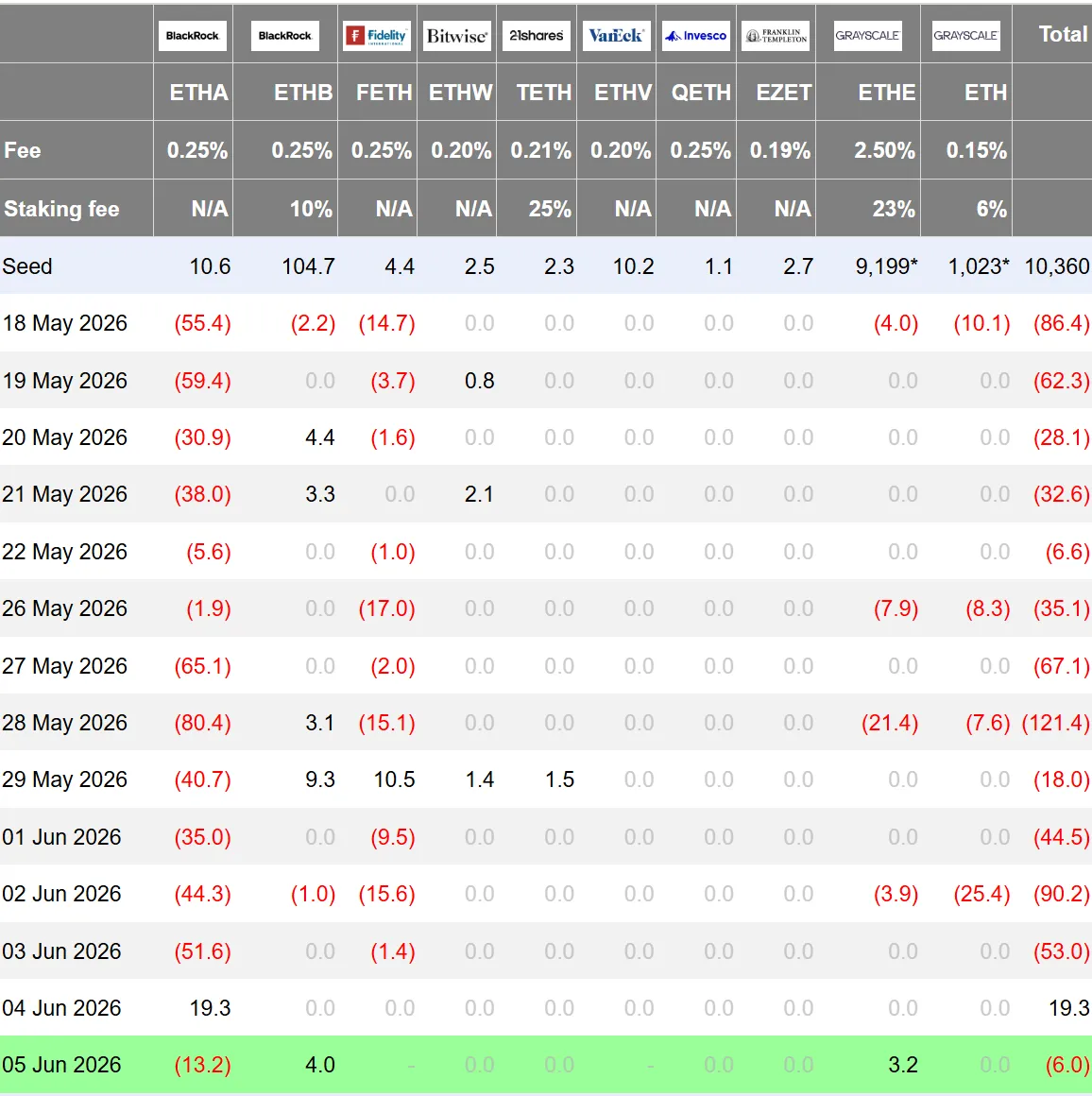
Task: Click the 3.2 ETHE value on 05 Jun
Action: tap(903, 1065)
